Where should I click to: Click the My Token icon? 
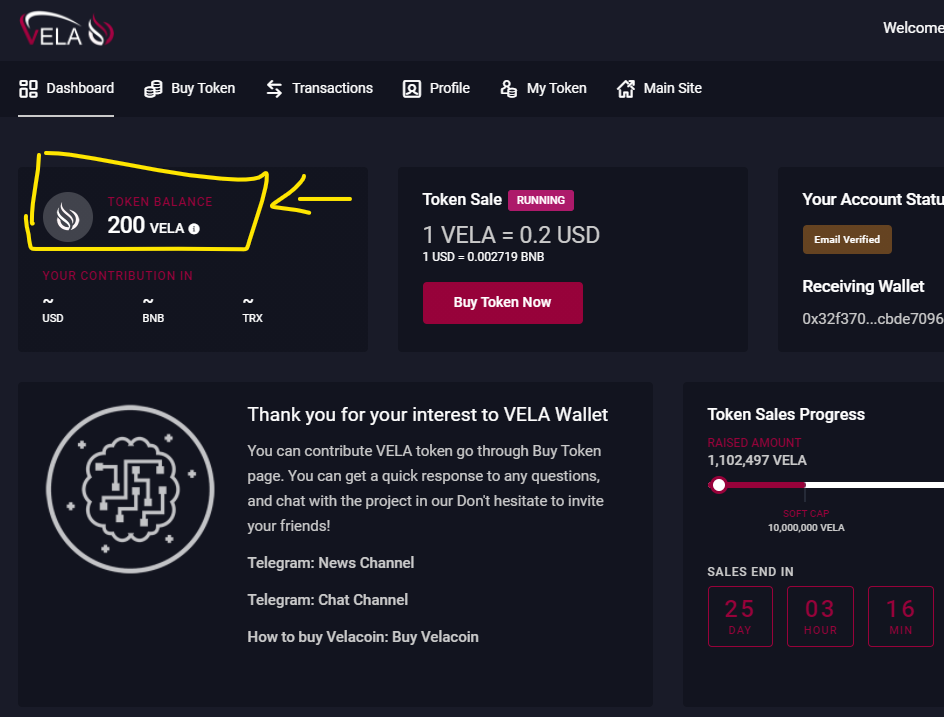tap(509, 89)
